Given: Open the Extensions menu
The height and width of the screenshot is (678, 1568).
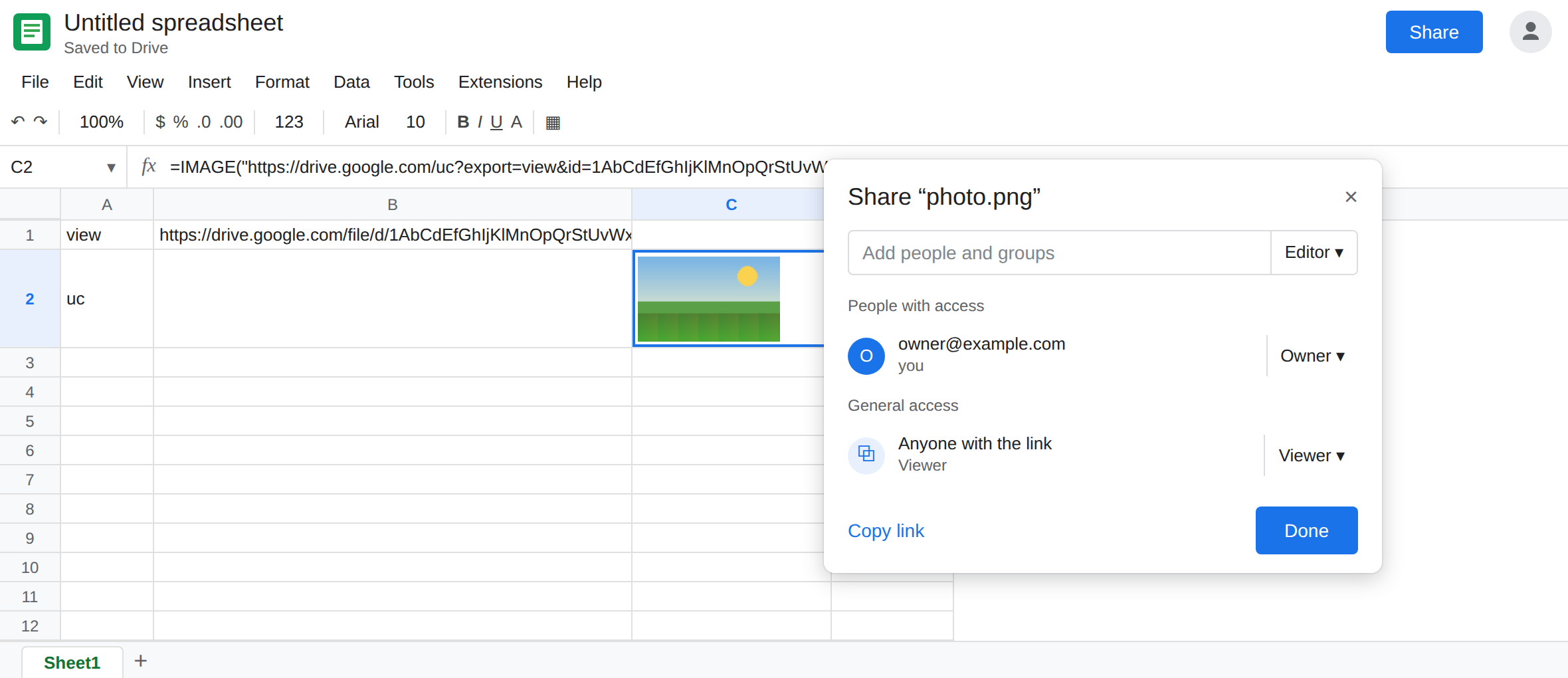Looking at the screenshot, I should (500, 82).
